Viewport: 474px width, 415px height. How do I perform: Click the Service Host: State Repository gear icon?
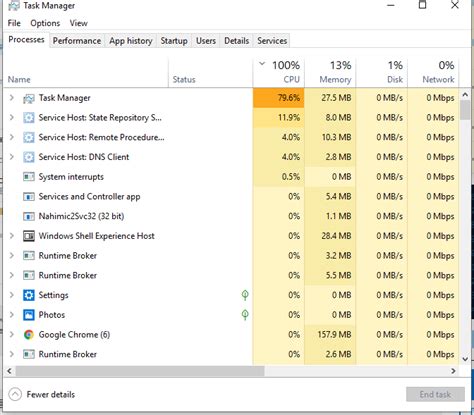29,118
